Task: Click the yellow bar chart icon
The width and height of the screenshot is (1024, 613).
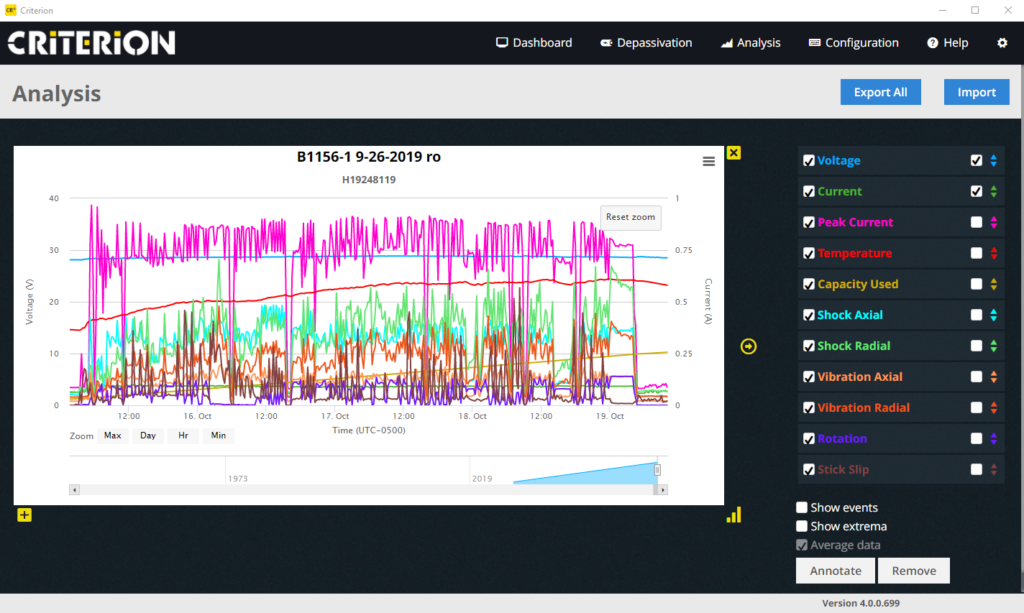Action: (x=734, y=514)
